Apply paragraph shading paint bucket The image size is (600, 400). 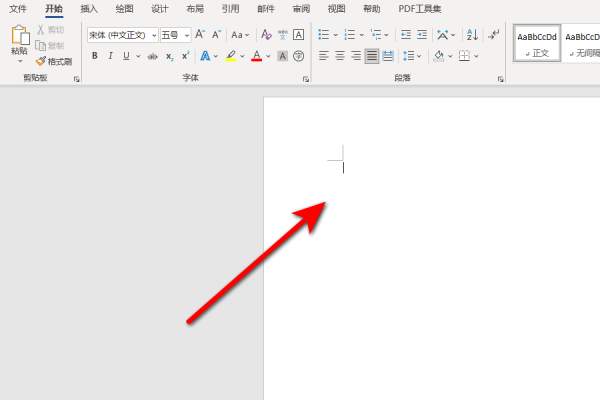(x=439, y=56)
